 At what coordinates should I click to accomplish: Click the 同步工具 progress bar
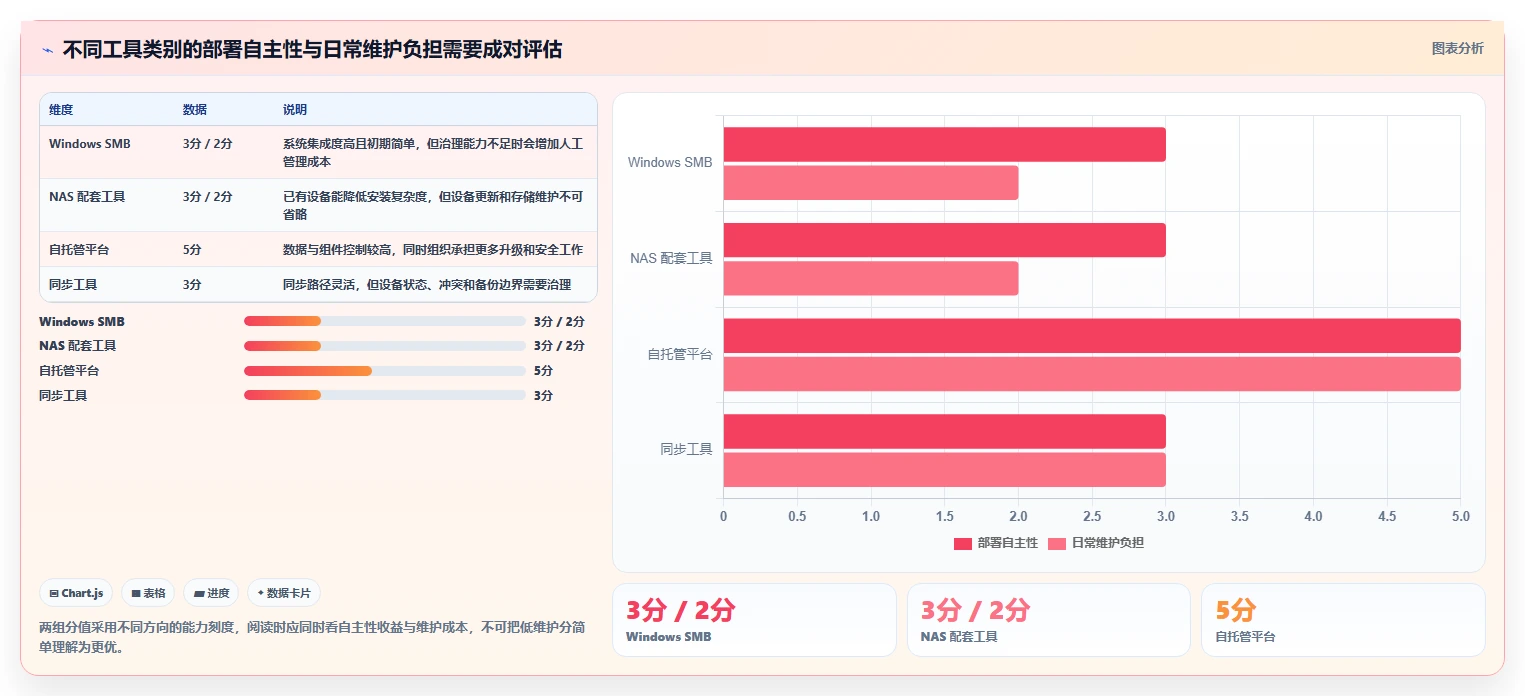click(x=385, y=395)
